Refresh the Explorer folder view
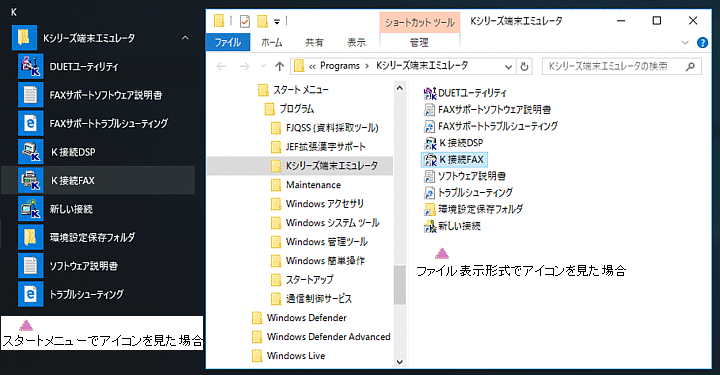This screenshot has height=375, width=720. click(524, 67)
